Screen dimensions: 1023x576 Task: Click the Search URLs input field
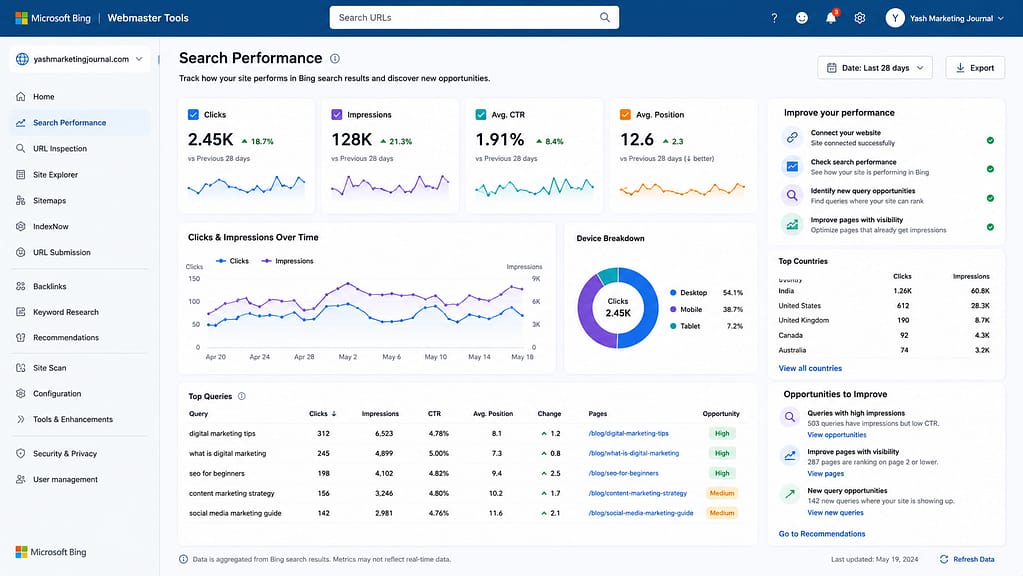point(474,18)
